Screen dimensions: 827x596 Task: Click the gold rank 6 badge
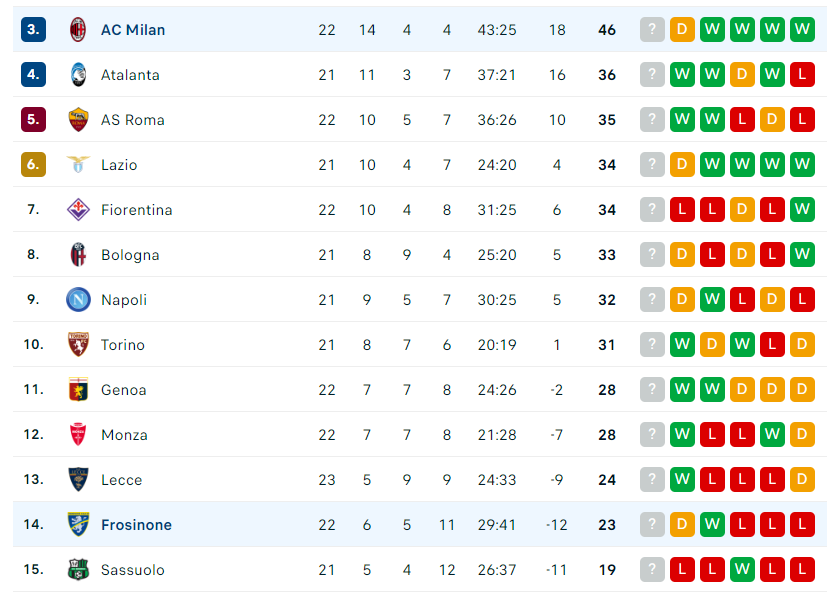point(33,165)
